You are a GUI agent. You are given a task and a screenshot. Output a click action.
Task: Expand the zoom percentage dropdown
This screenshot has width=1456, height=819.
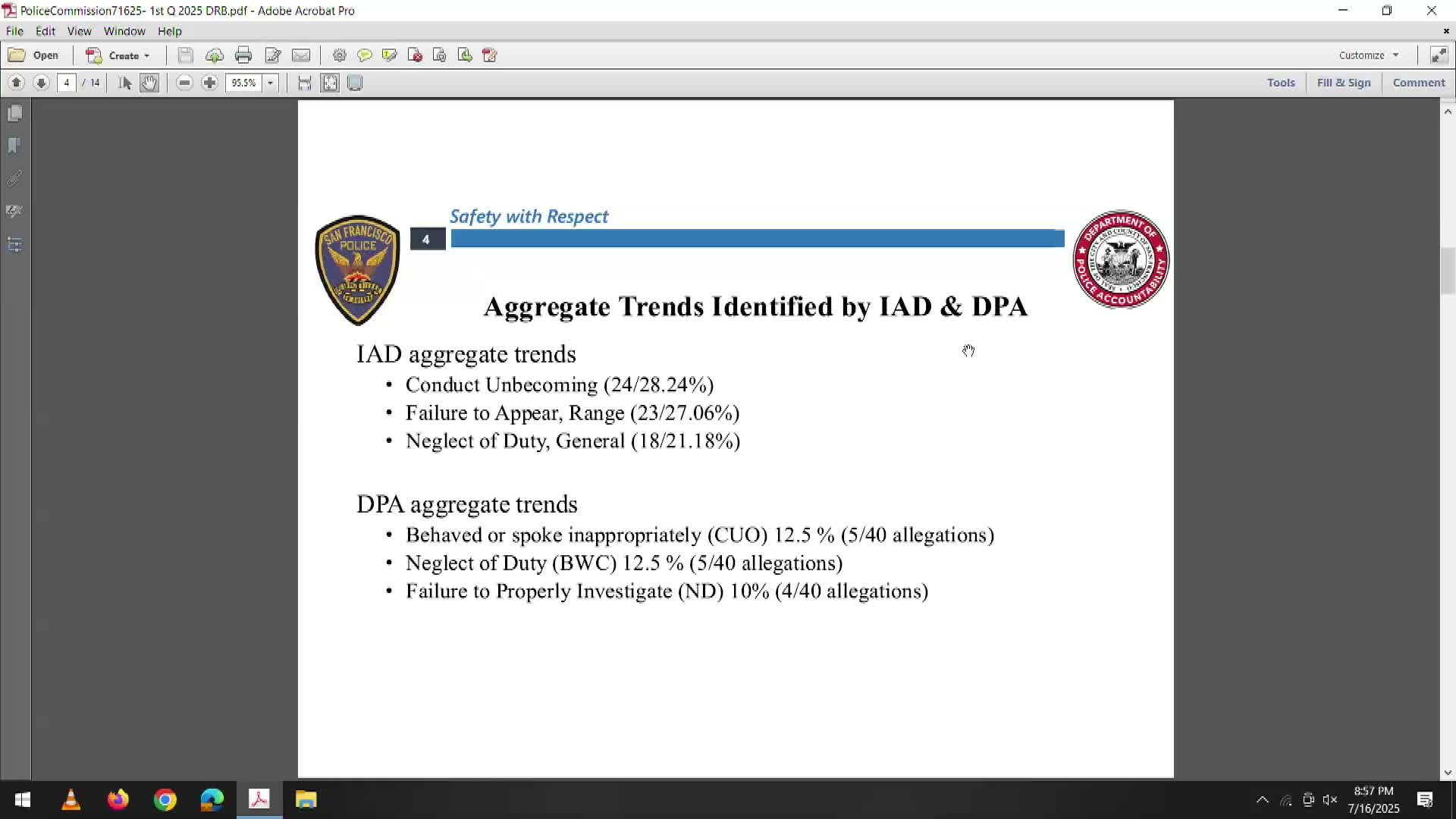pyautogui.click(x=270, y=83)
